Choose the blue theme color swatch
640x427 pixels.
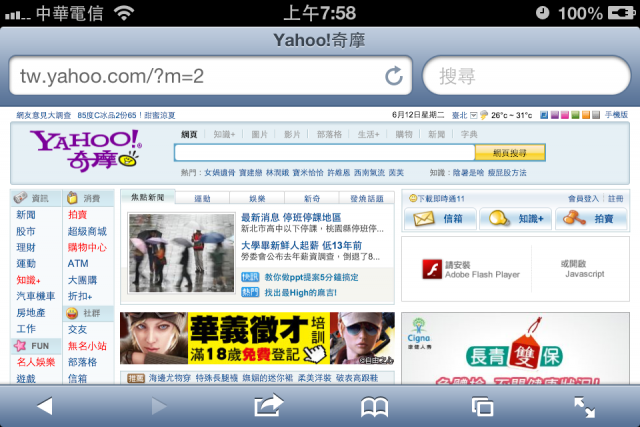click(544, 115)
